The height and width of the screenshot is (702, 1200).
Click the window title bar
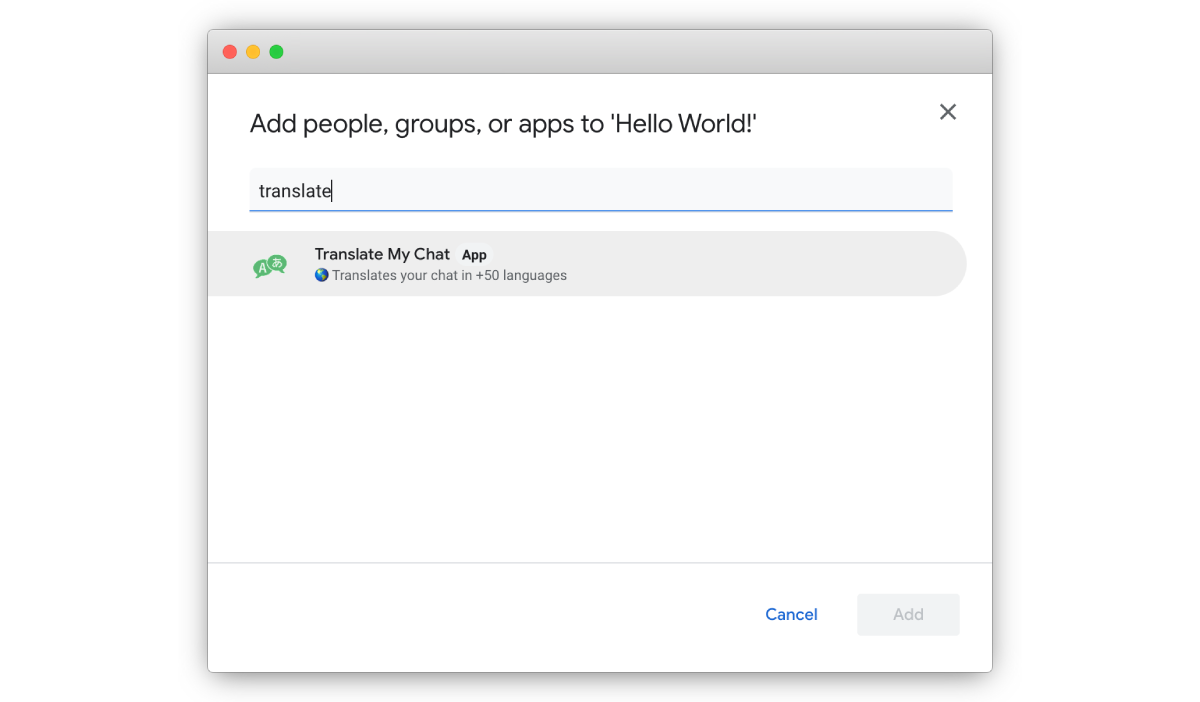click(600, 52)
